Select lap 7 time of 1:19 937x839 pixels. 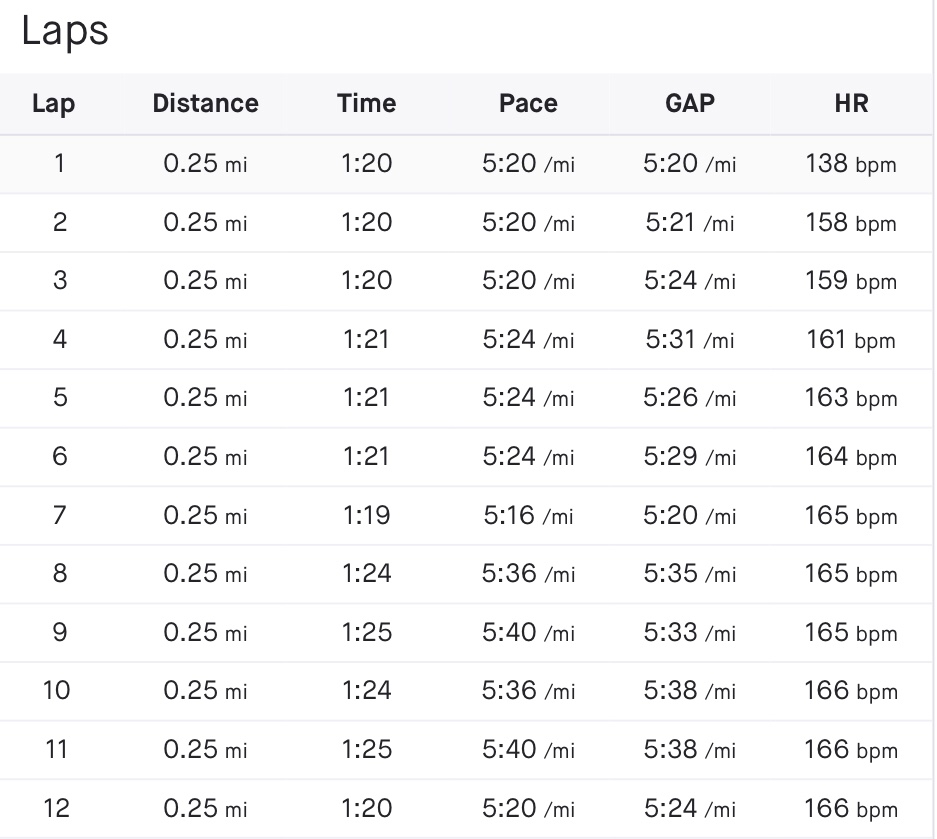[366, 515]
